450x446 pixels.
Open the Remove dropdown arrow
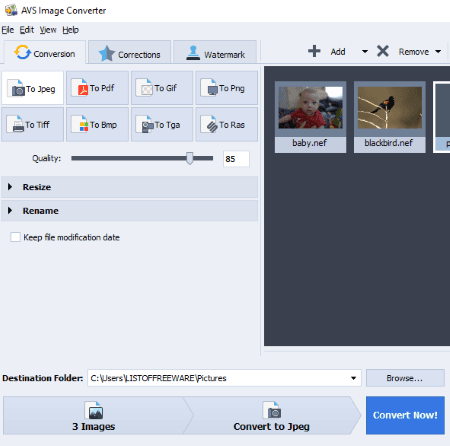pyautogui.click(x=438, y=52)
